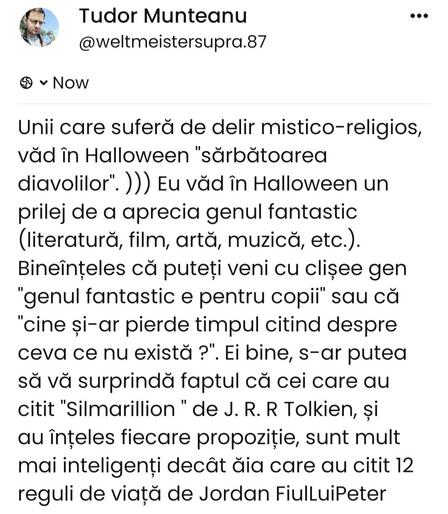Click the first line starting "Unii care suferă"

(x=220, y=128)
